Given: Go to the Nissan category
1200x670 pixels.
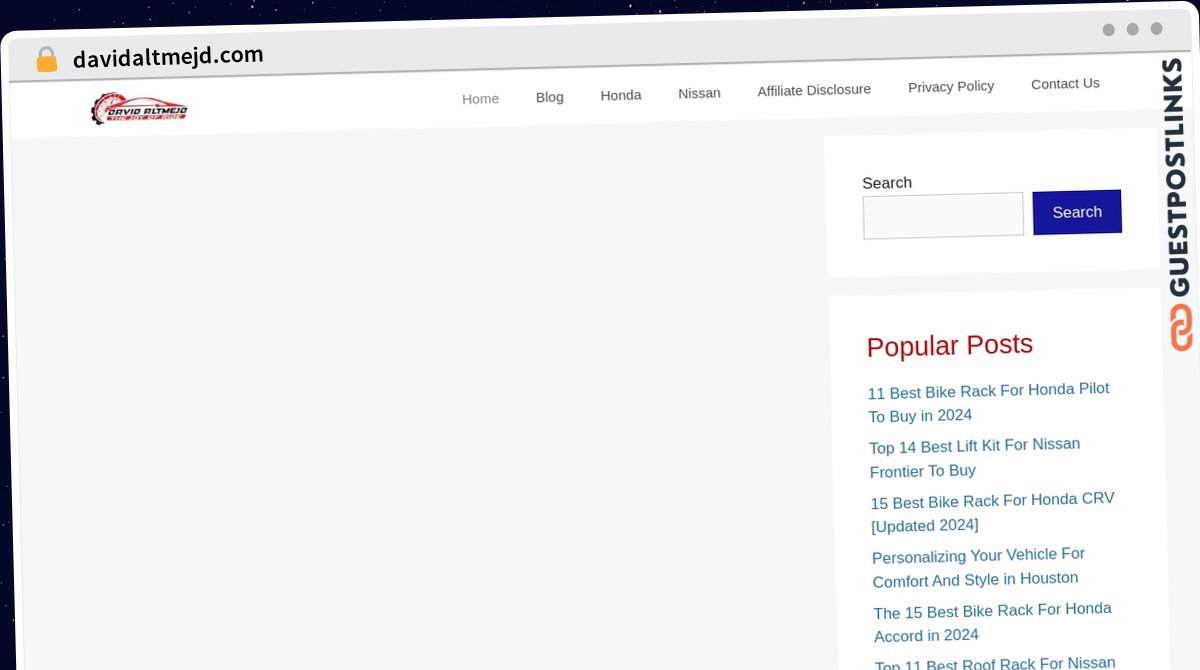Looking at the screenshot, I should tap(699, 93).
